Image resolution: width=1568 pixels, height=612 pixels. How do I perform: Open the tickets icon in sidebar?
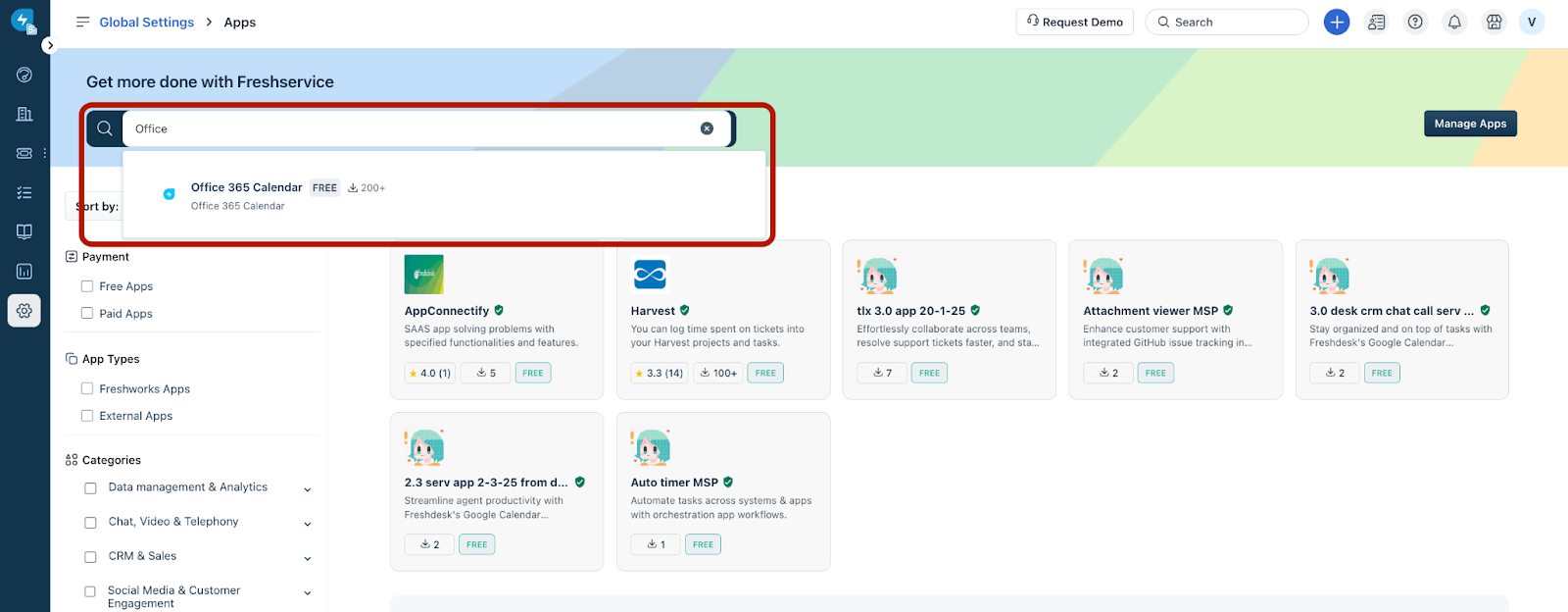click(24, 153)
